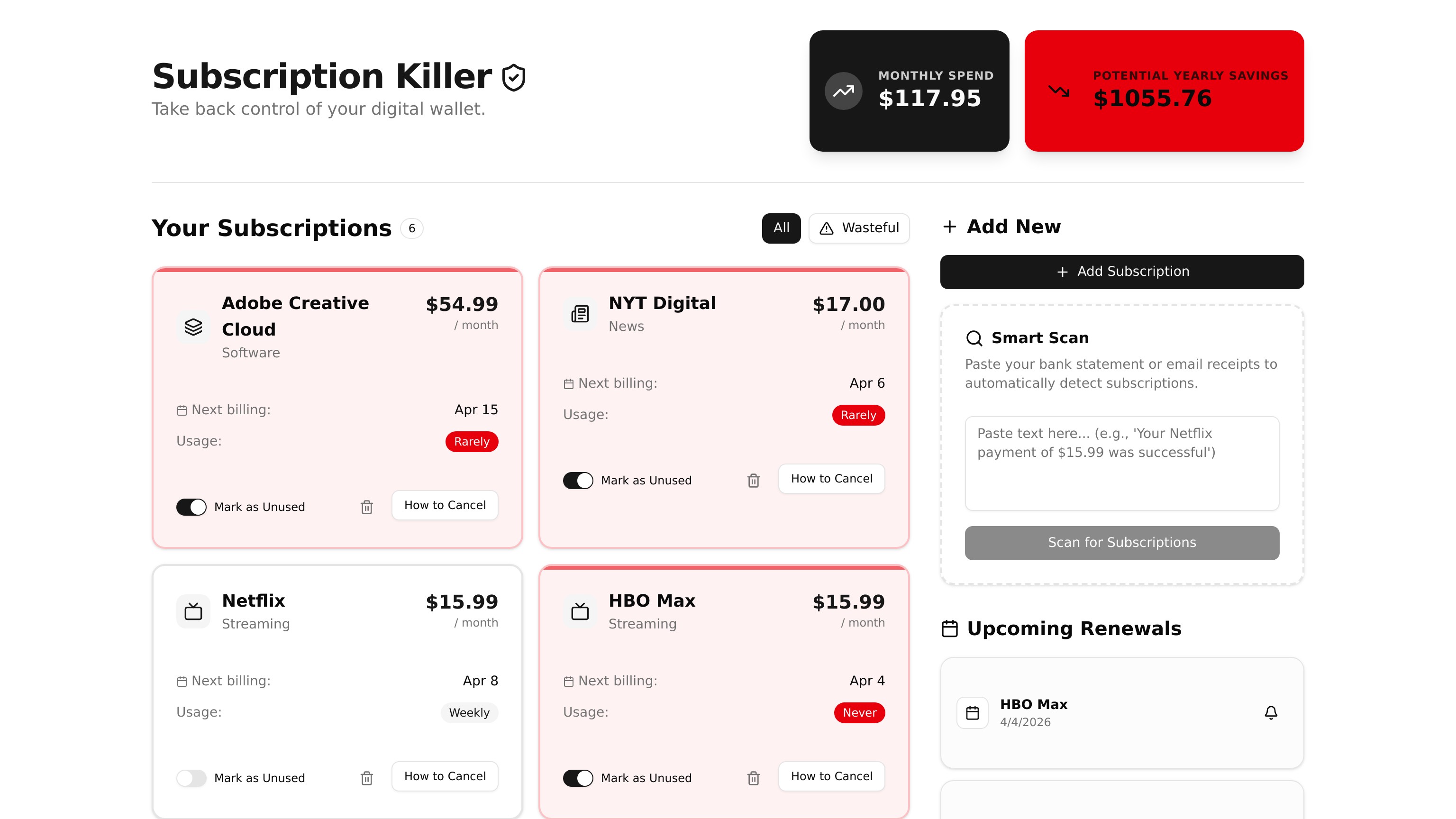Click the shield logo beside Subscription Killer
This screenshot has width=1456, height=819.
click(513, 77)
